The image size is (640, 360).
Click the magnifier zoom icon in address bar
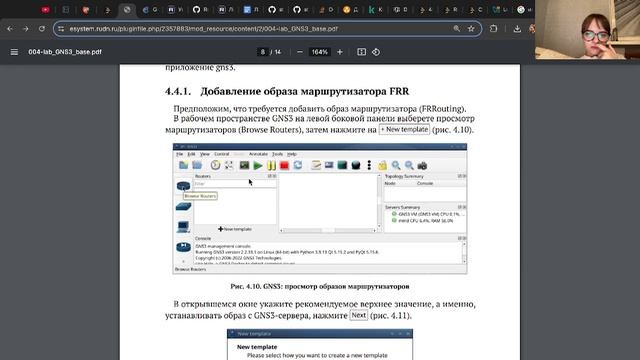(456, 29)
